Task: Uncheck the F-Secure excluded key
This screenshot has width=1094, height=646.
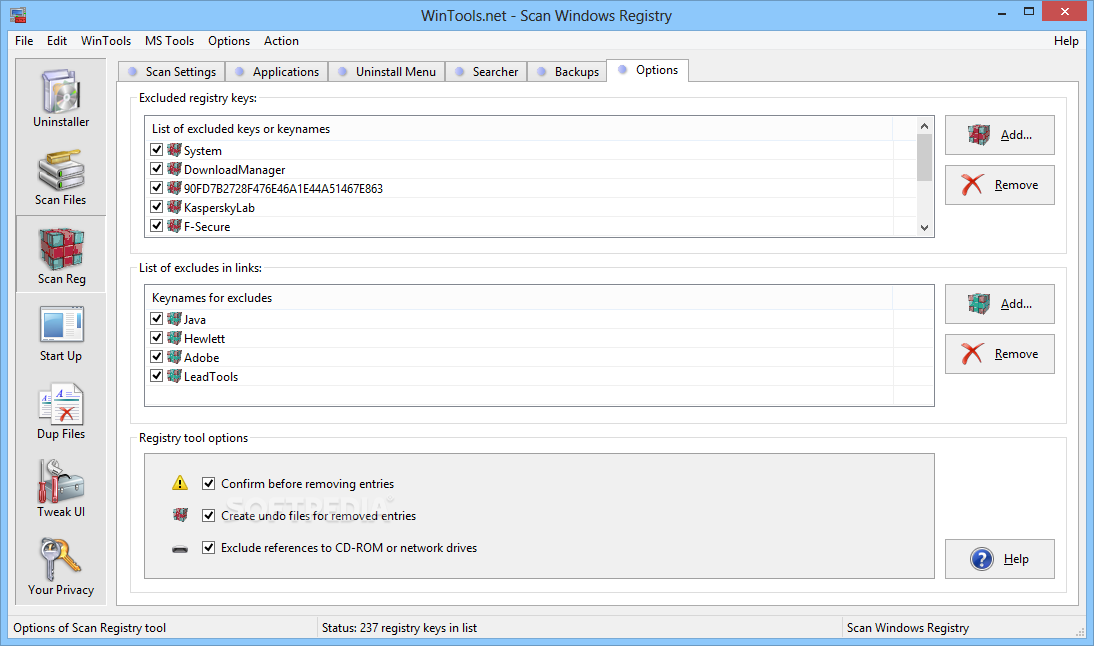Action: click(x=156, y=226)
